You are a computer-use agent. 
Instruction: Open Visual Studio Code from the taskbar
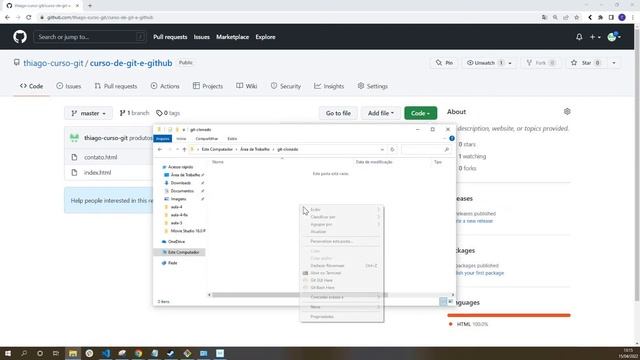pos(106,353)
